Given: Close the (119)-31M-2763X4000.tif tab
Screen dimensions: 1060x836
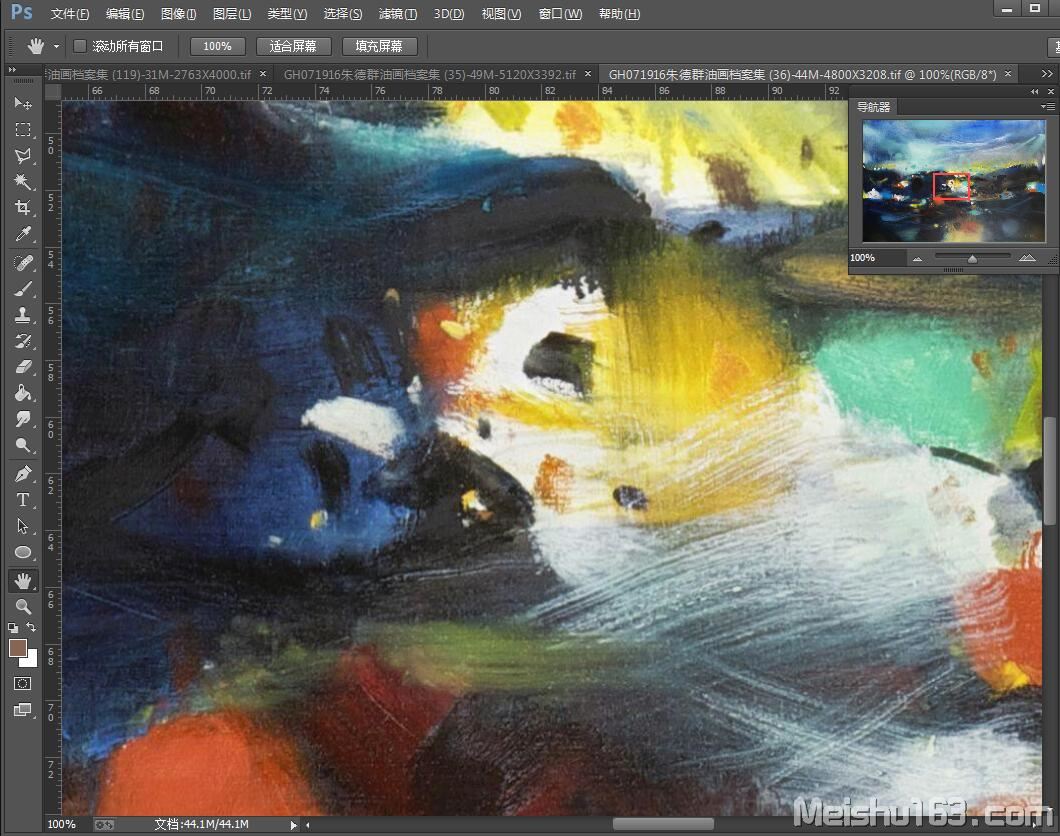Looking at the screenshot, I should [263, 74].
